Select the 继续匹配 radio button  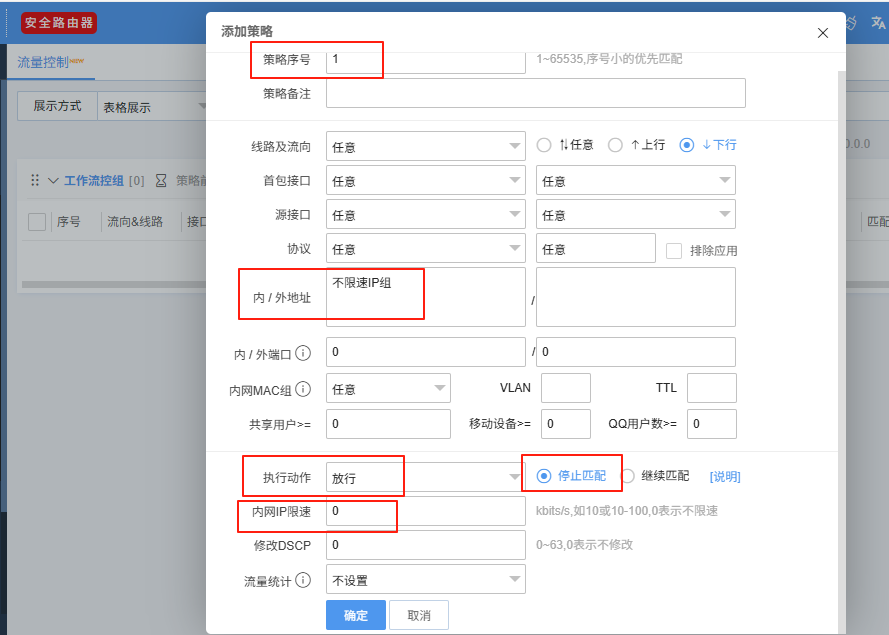[x=628, y=476]
